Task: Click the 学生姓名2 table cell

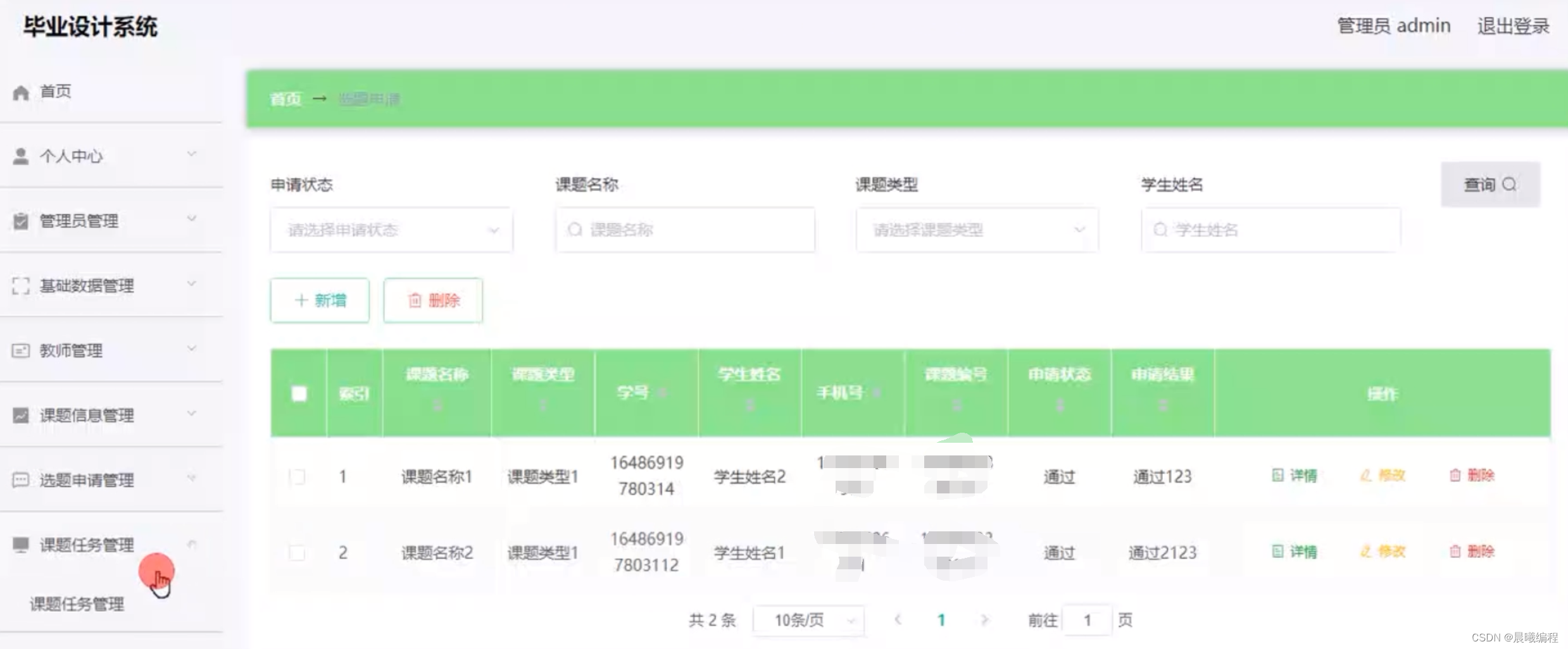Action: tap(750, 476)
